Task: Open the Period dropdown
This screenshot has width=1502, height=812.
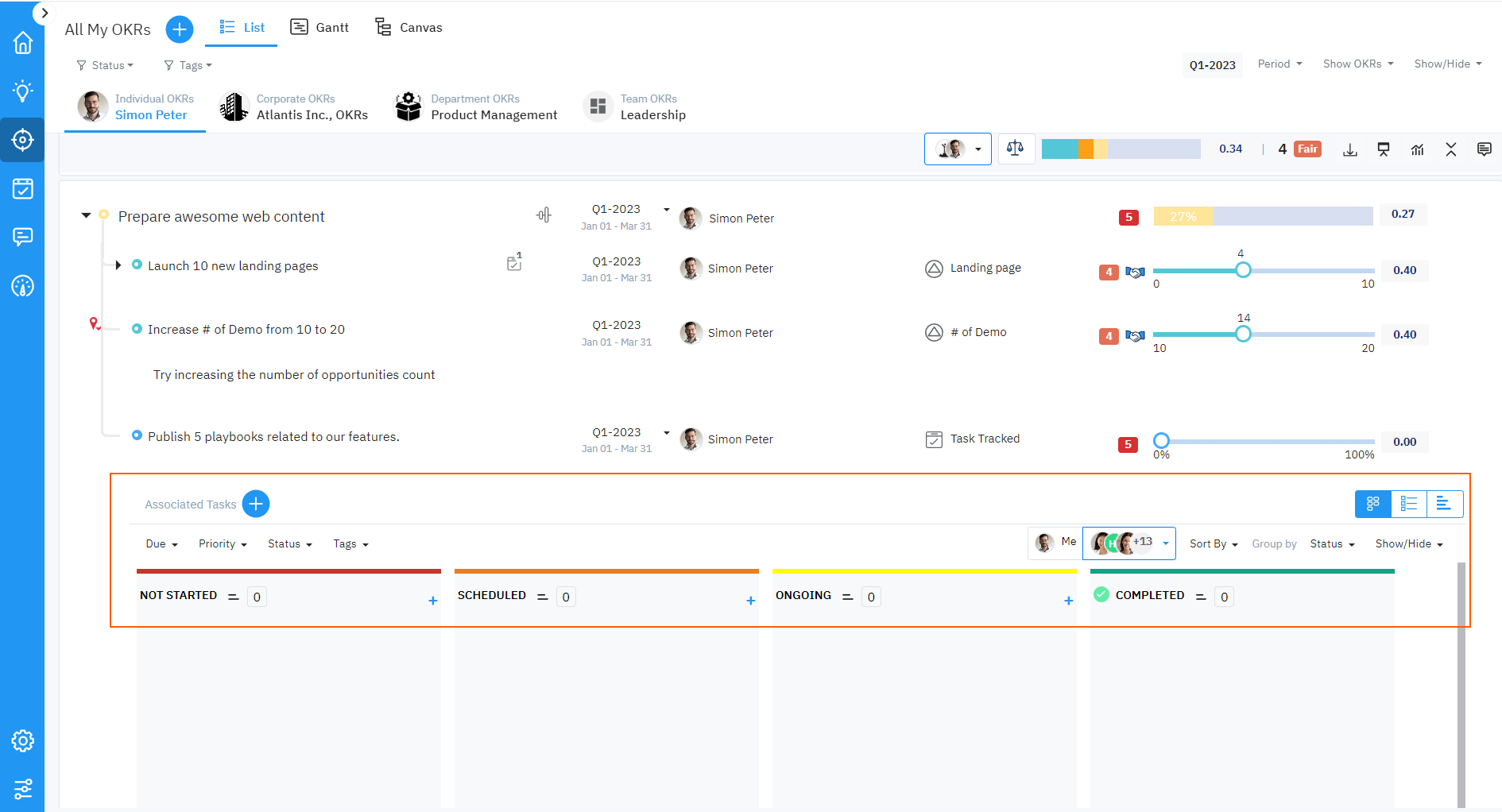Action: point(1279,64)
